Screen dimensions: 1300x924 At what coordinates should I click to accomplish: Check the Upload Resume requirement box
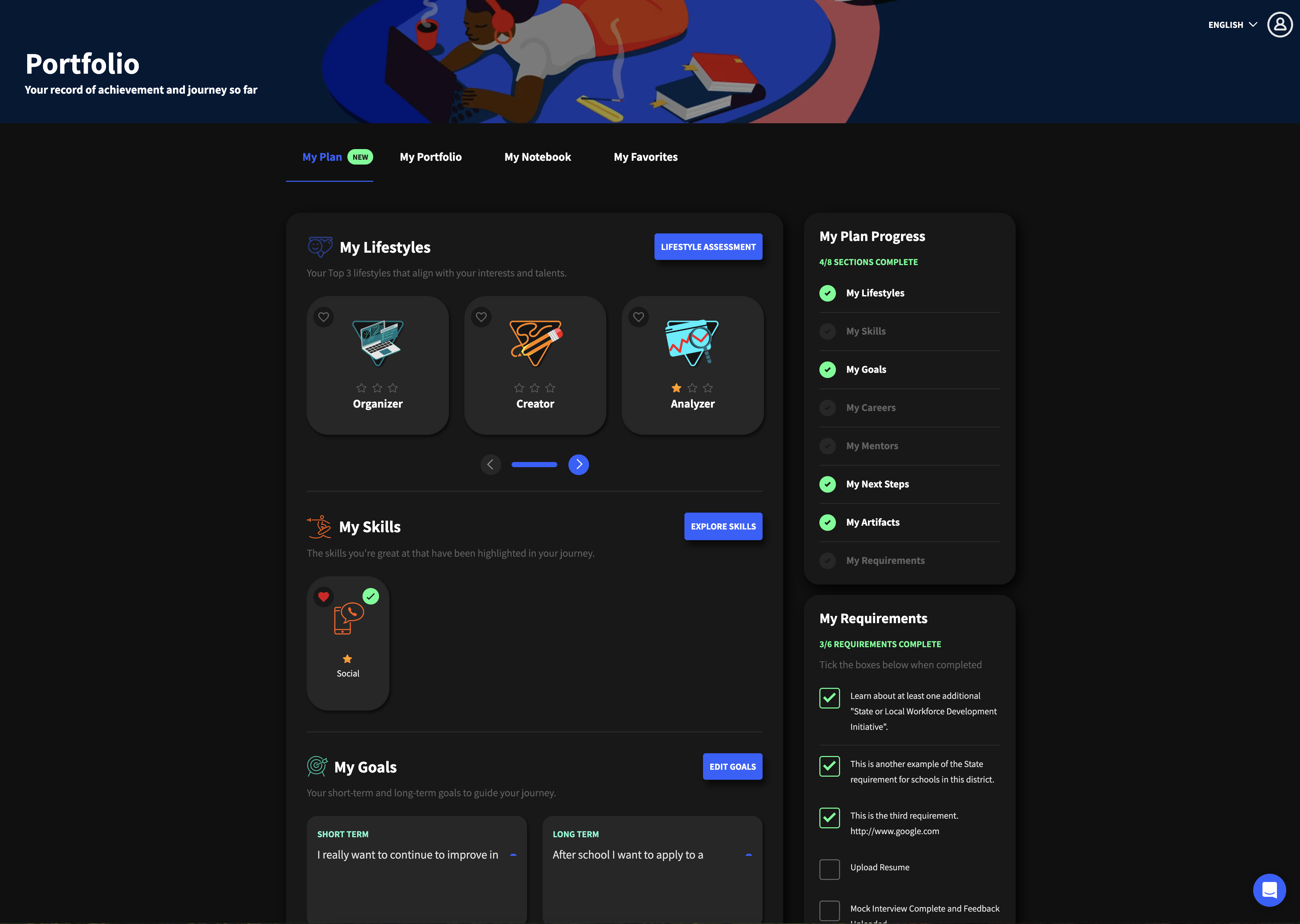click(x=829, y=869)
